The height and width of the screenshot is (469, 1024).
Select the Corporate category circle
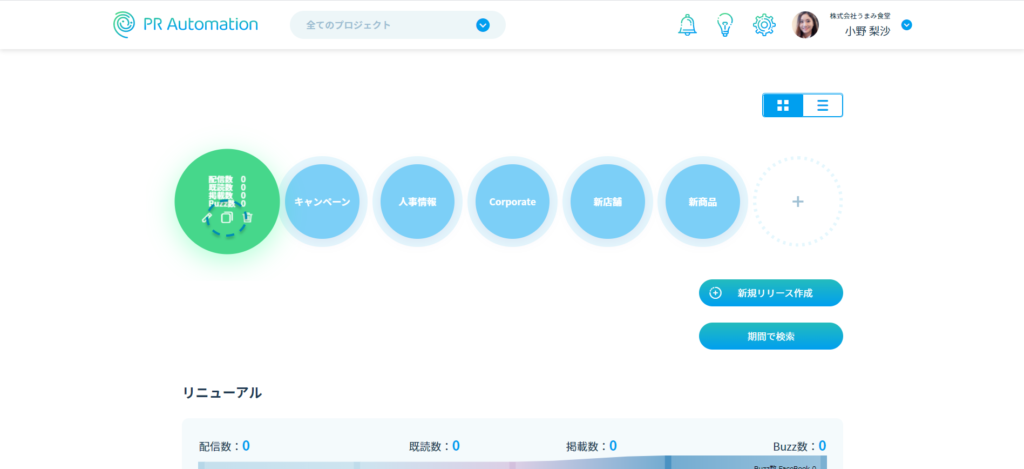tap(512, 202)
